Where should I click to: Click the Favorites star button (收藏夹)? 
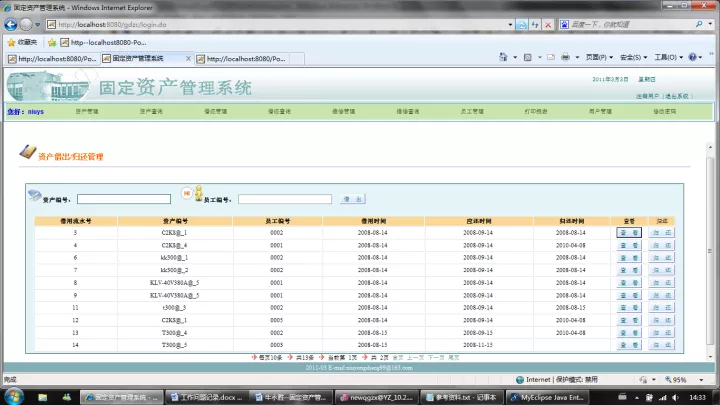22,42
